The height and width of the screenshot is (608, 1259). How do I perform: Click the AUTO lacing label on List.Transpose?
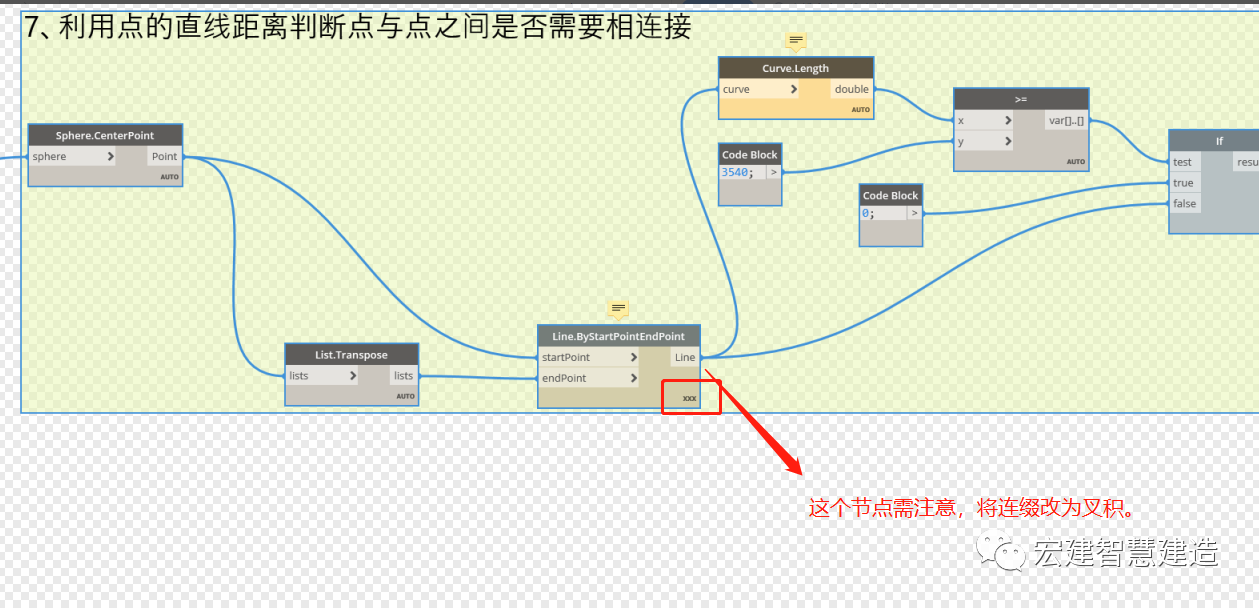(405, 396)
